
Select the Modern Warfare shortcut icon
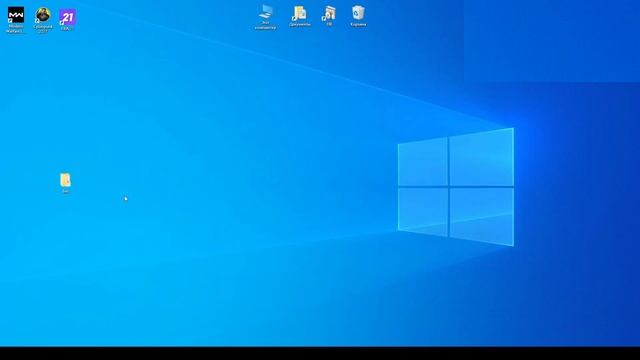[16, 15]
